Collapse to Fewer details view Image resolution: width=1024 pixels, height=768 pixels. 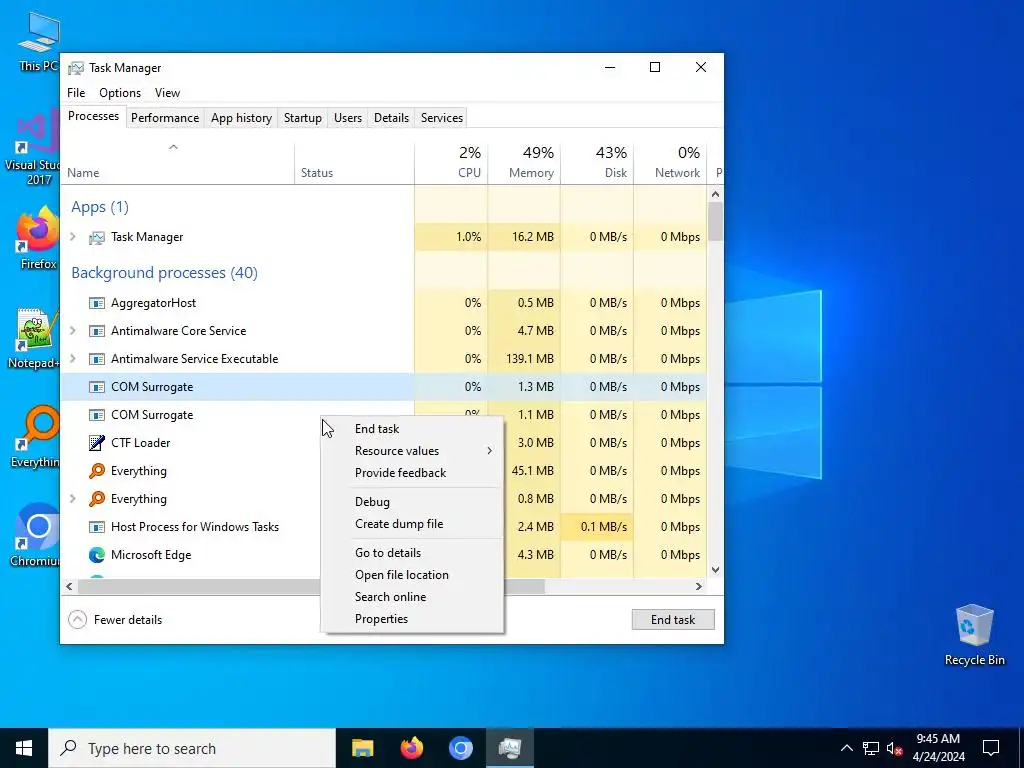click(x=116, y=620)
